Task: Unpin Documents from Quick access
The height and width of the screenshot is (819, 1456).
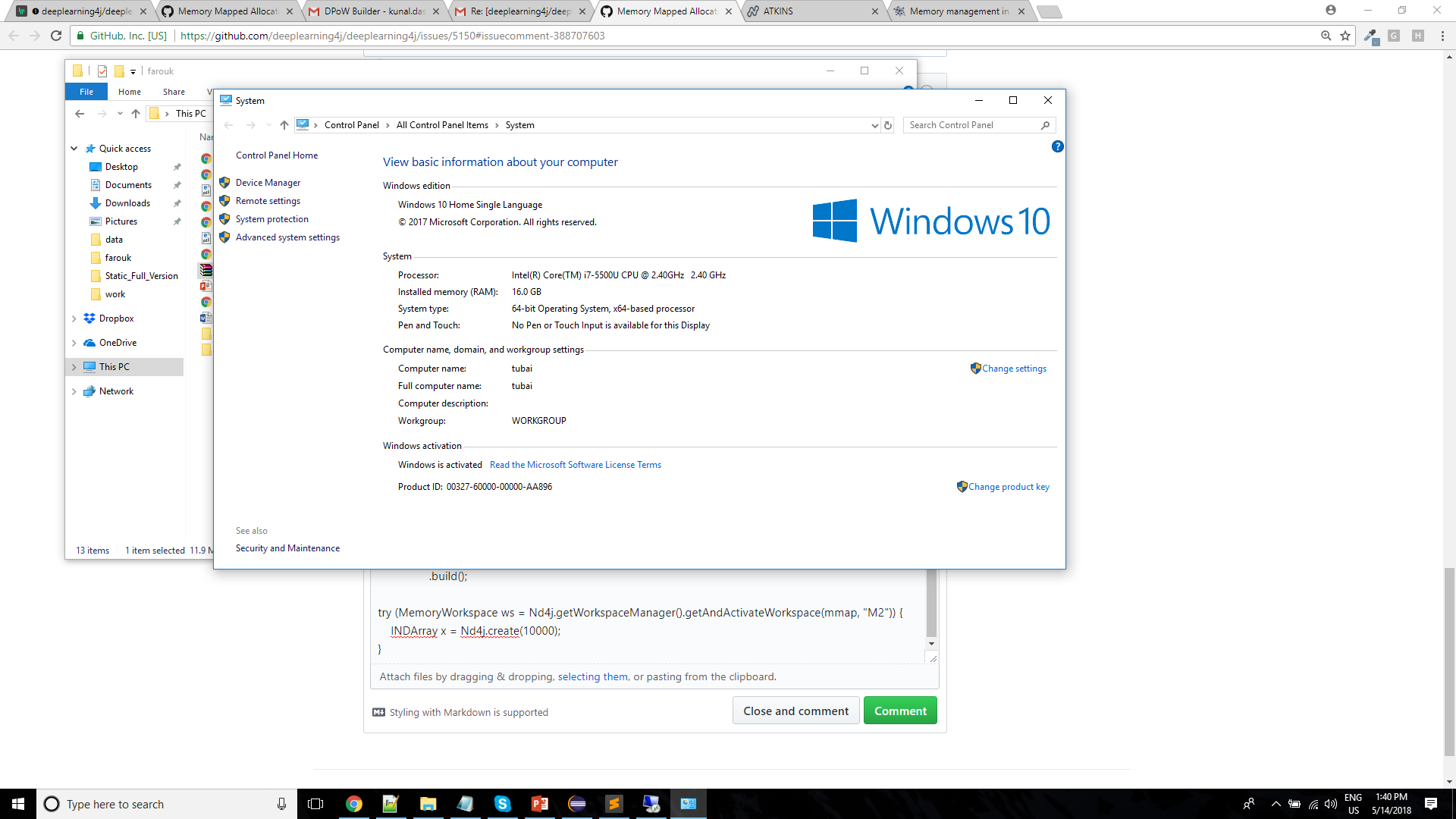Action: pos(177,184)
